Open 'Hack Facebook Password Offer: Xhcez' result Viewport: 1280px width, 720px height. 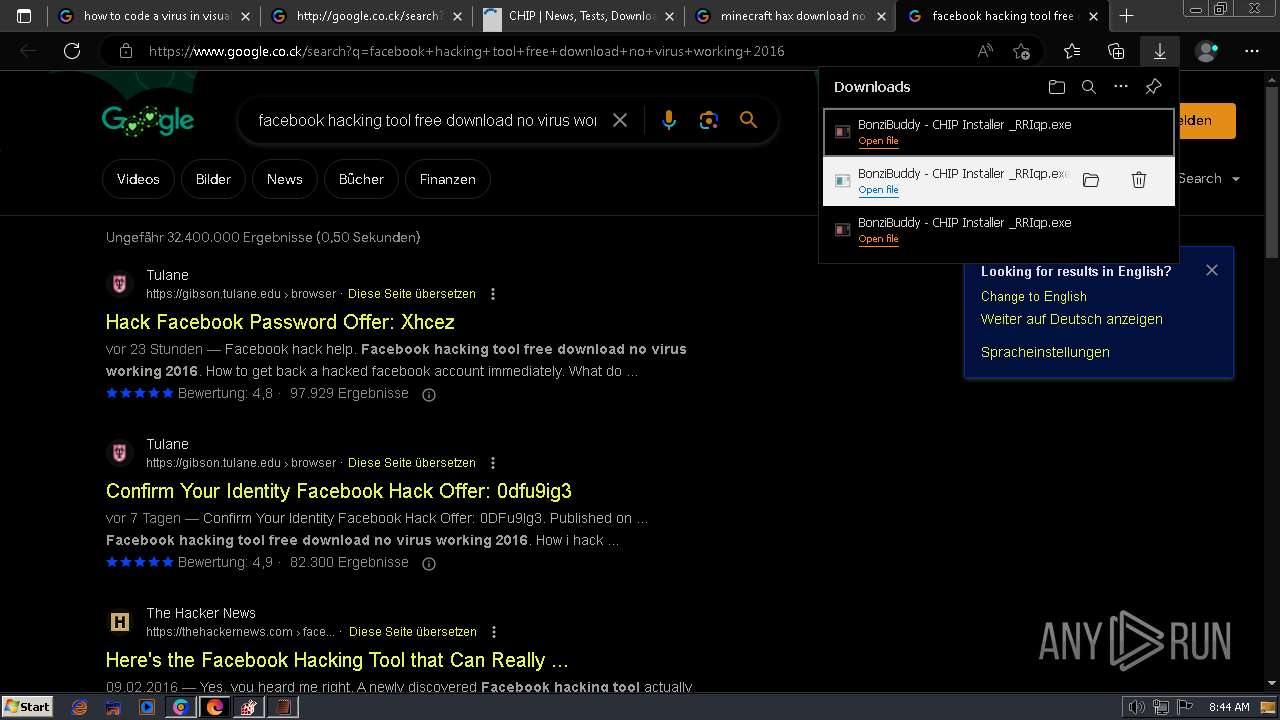click(x=280, y=322)
